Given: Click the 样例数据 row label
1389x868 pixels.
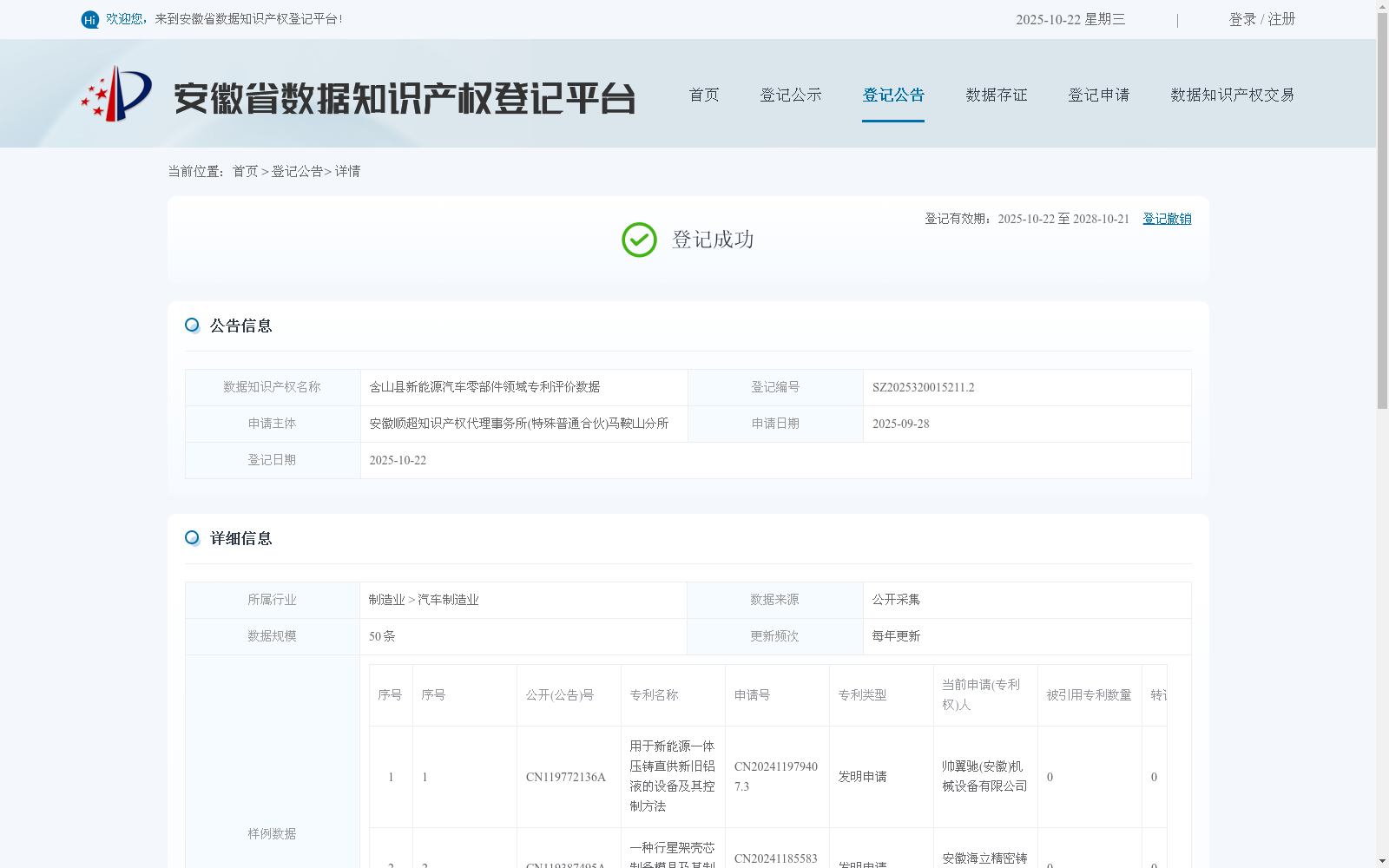Looking at the screenshot, I should point(272,833).
